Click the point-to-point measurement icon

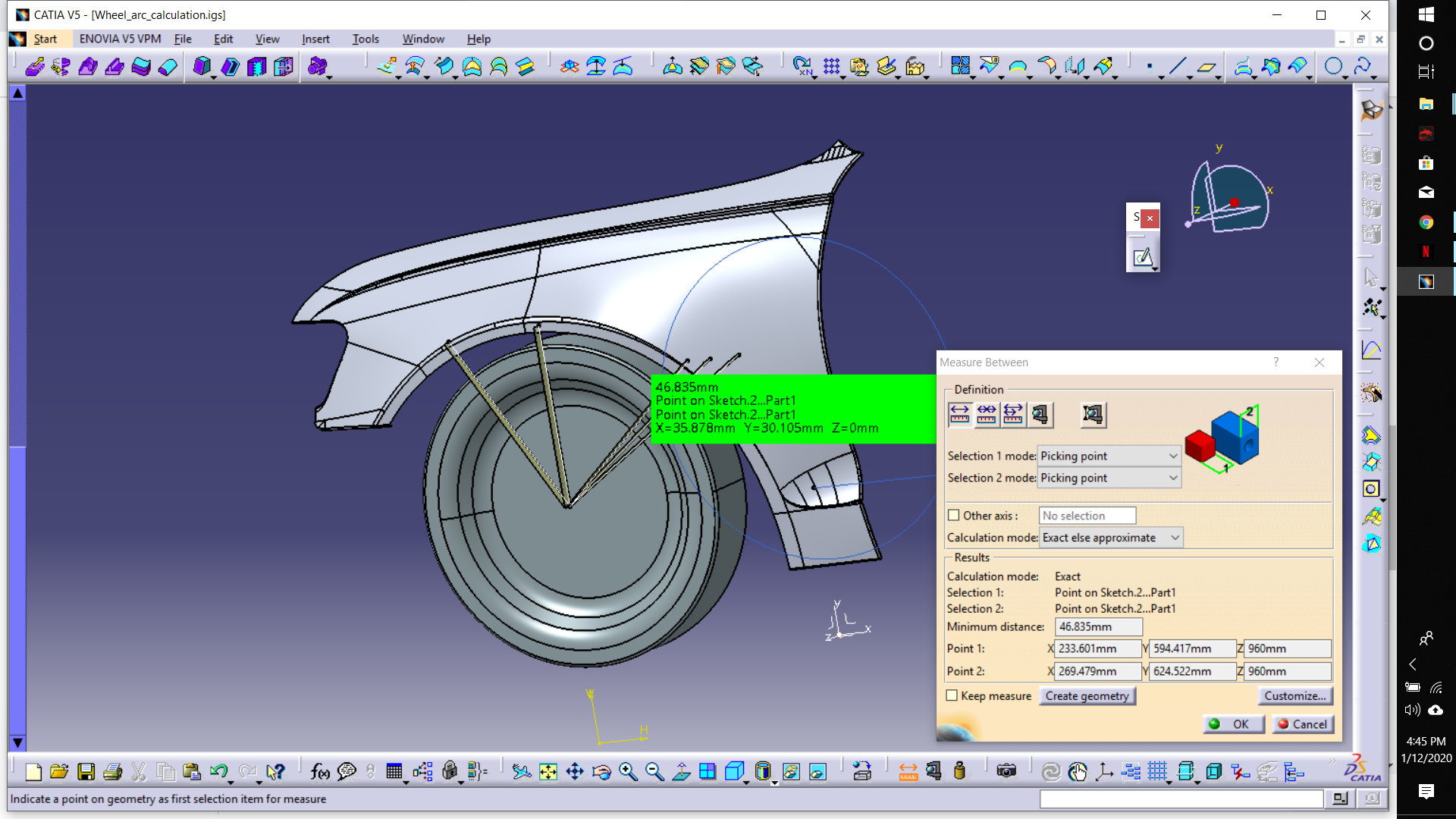pos(960,413)
